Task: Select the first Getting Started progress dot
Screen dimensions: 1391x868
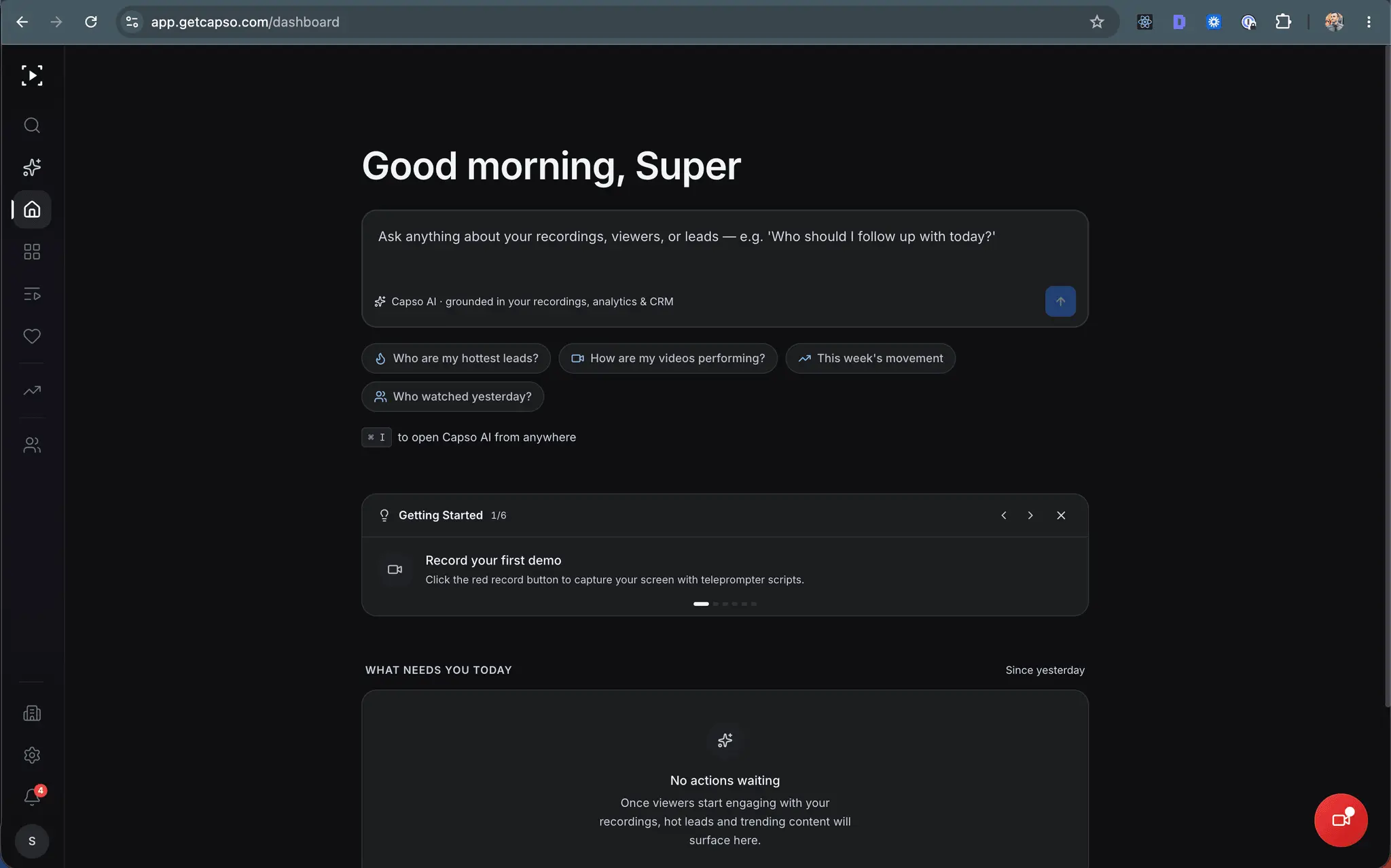Action: 701,604
